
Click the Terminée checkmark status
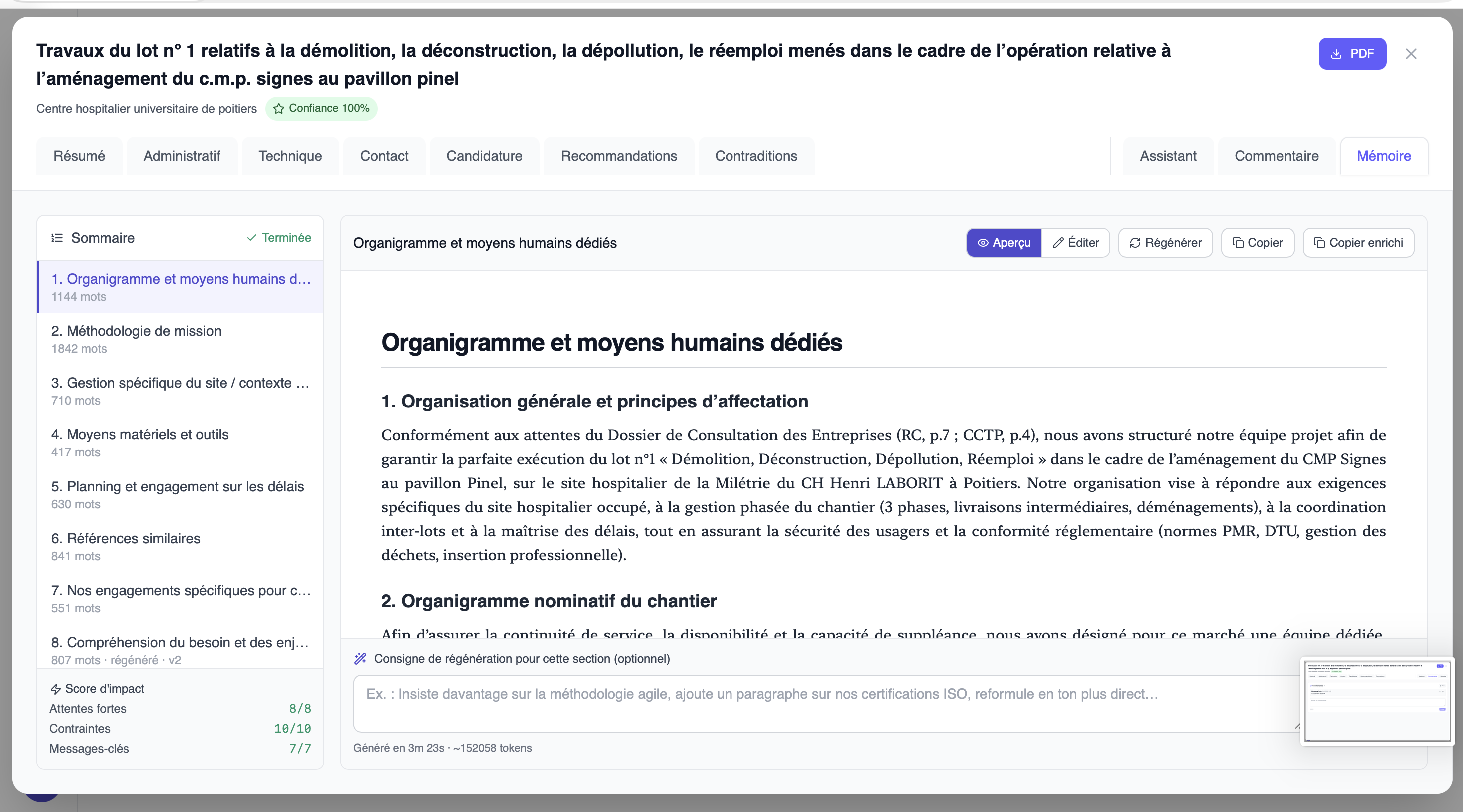(279, 238)
